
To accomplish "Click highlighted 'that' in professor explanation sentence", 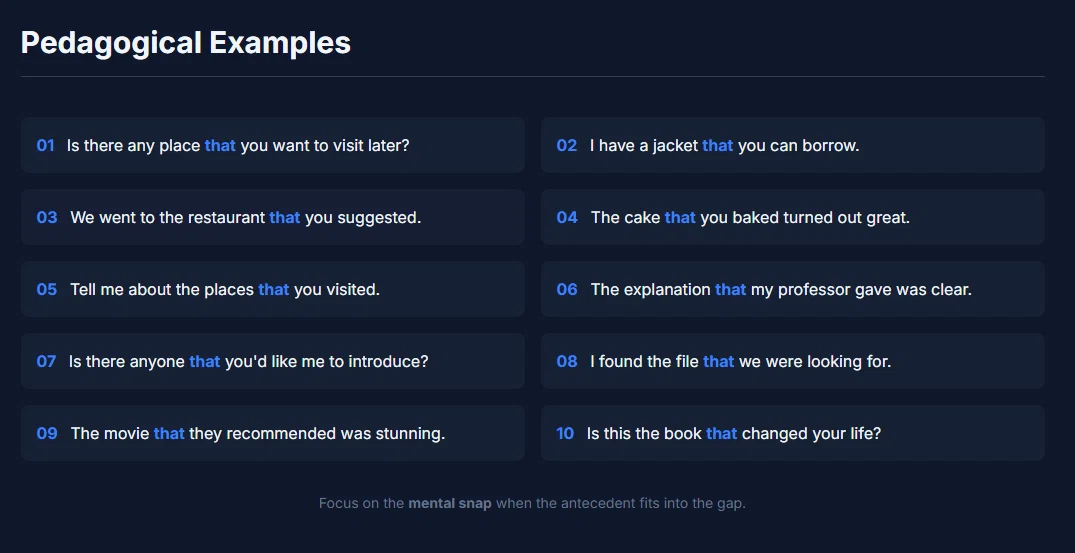I will point(730,289).
